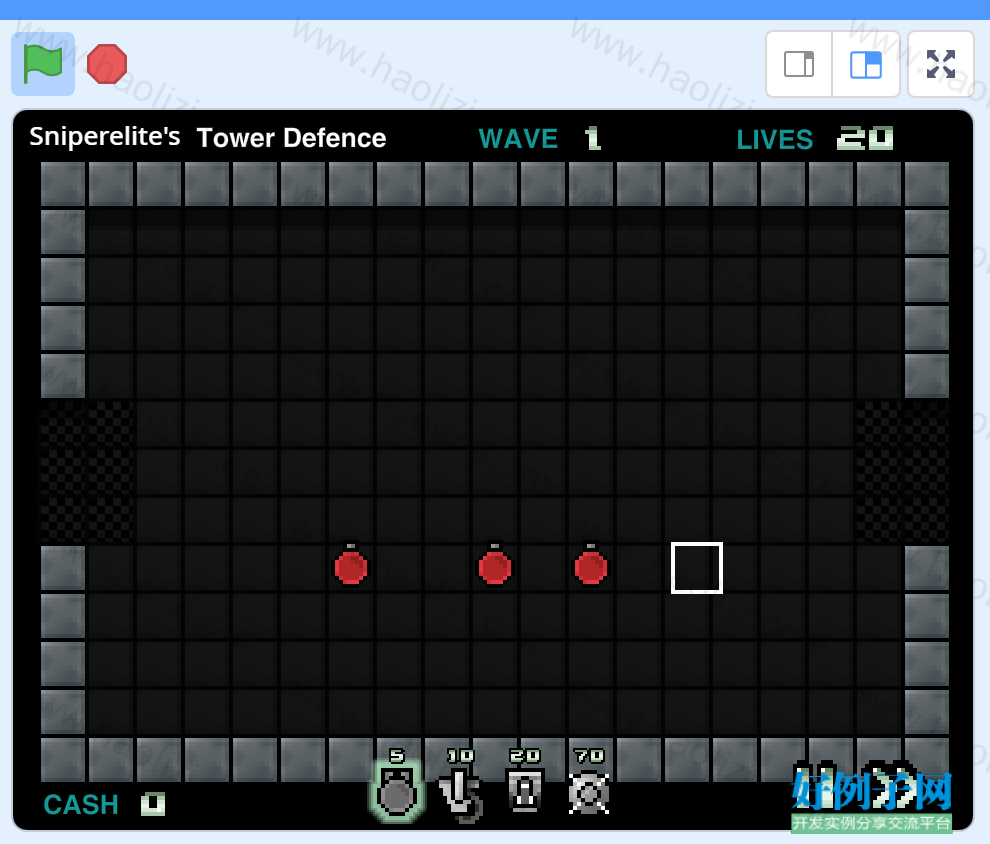Stop the project with red stop button
This screenshot has width=990, height=844.
(x=107, y=64)
